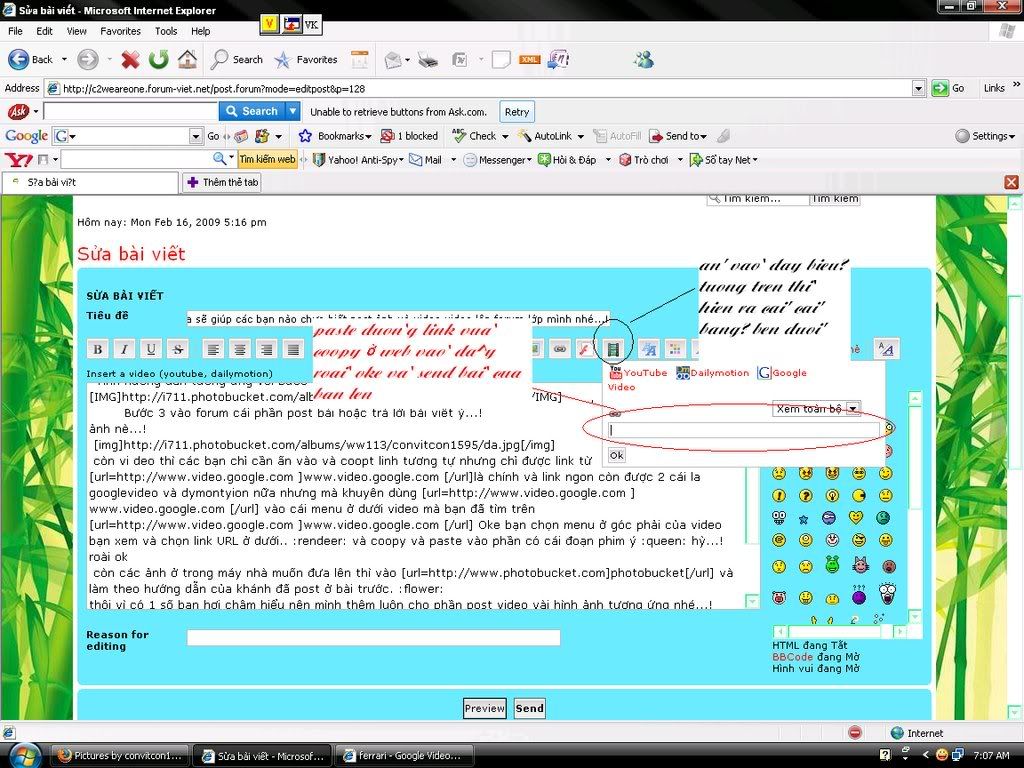The height and width of the screenshot is (768, 1024).
Task: Open Favorites star in IE toolbar
Action: pyautogui.click(x=306, y=59)
